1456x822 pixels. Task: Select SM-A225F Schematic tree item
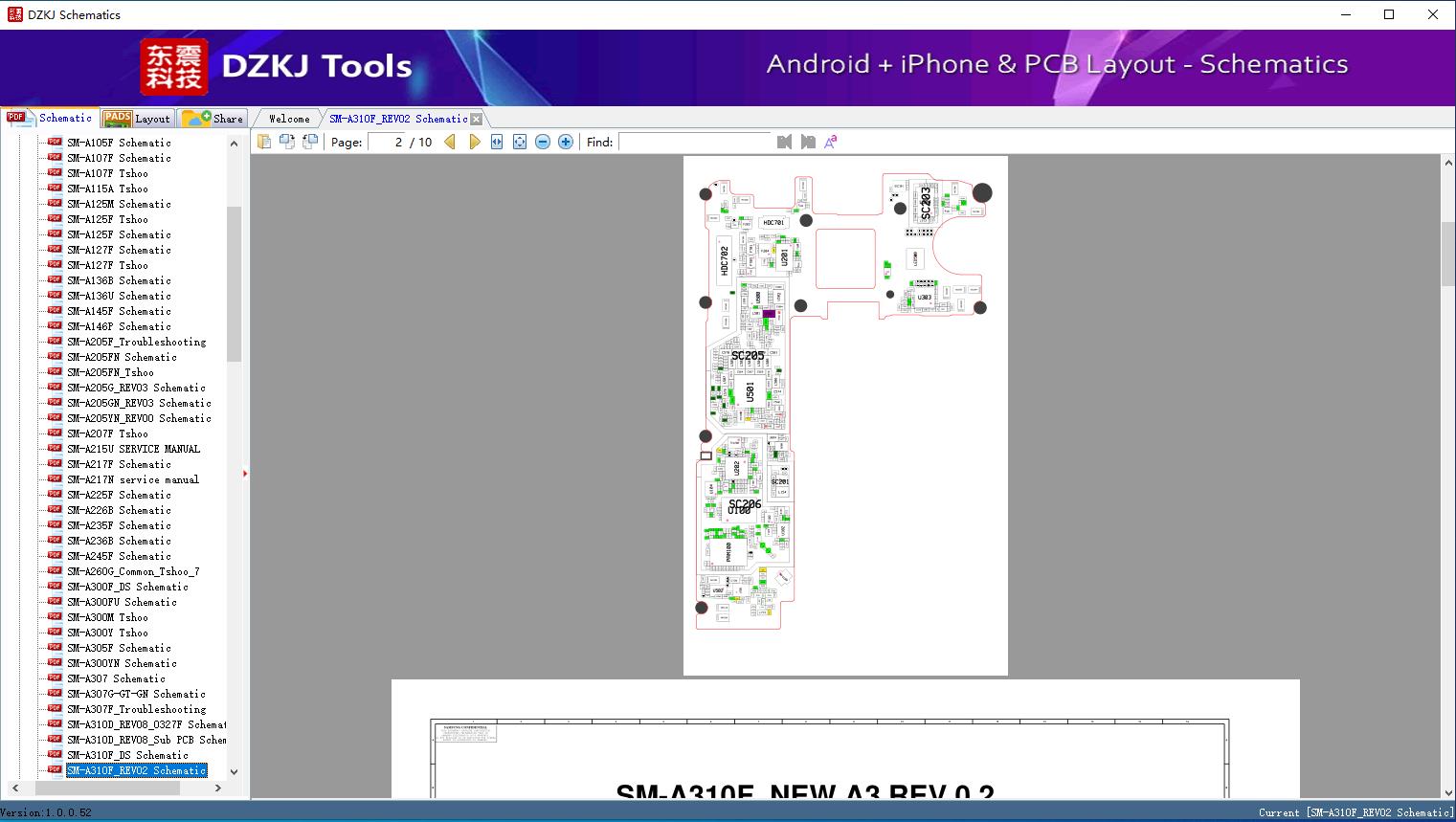[x=119, y=495]
